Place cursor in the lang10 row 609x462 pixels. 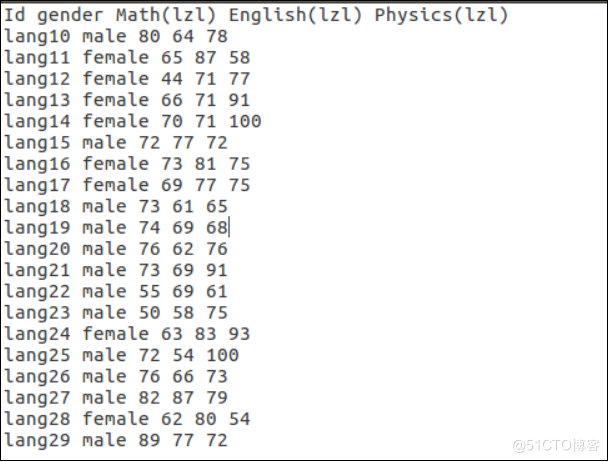[116, 37]
